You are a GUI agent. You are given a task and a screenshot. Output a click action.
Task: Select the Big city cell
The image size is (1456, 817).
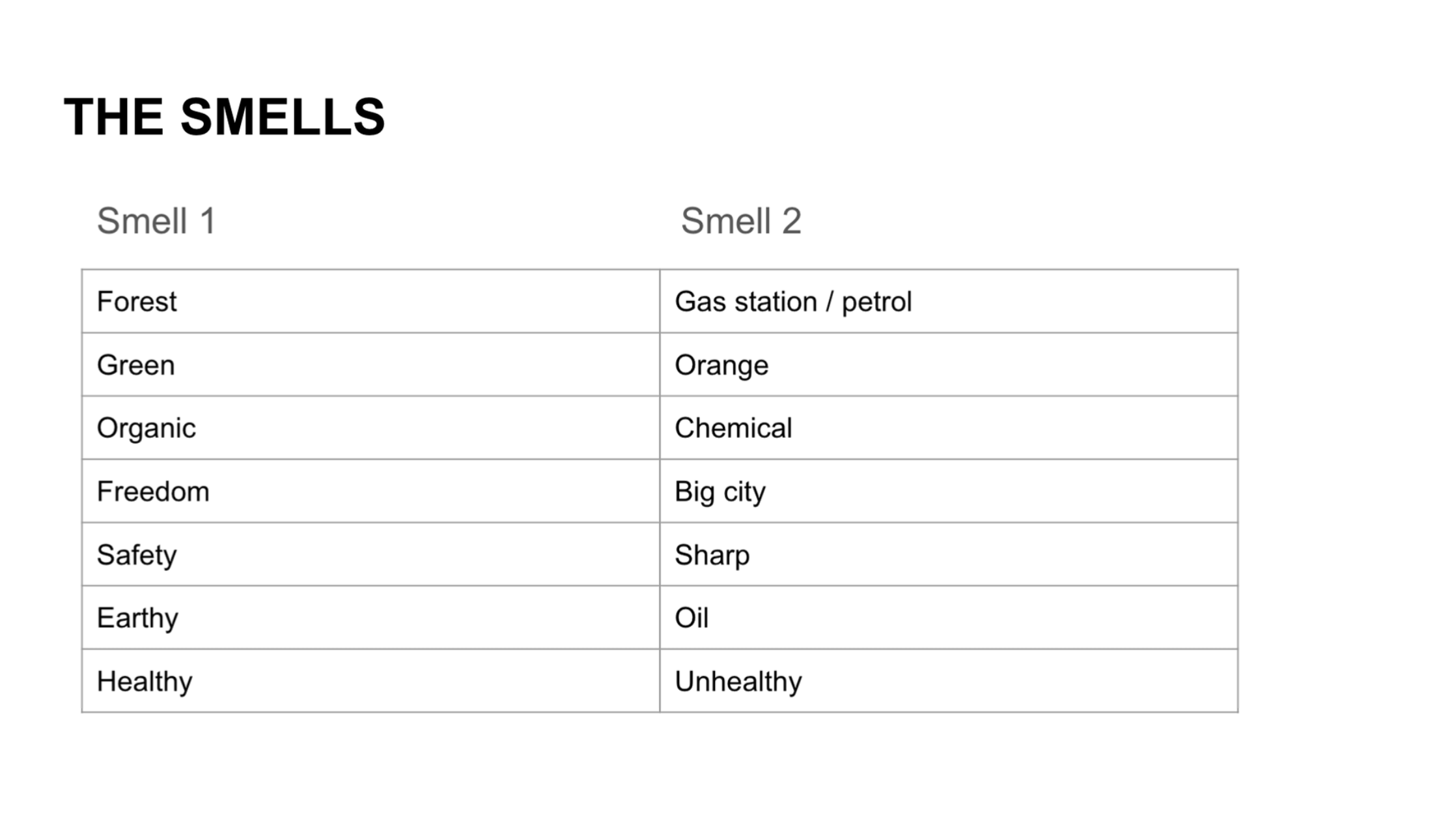pyautogui.click(x=949, y=491)
